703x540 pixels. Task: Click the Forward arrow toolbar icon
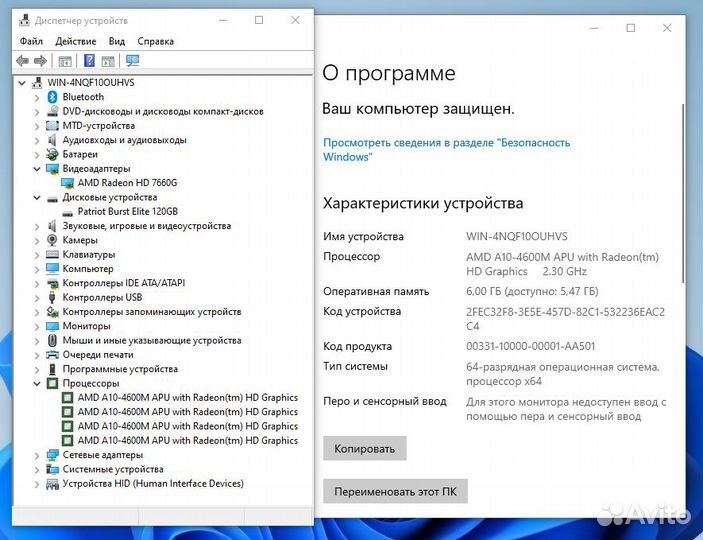click(40, 61)
